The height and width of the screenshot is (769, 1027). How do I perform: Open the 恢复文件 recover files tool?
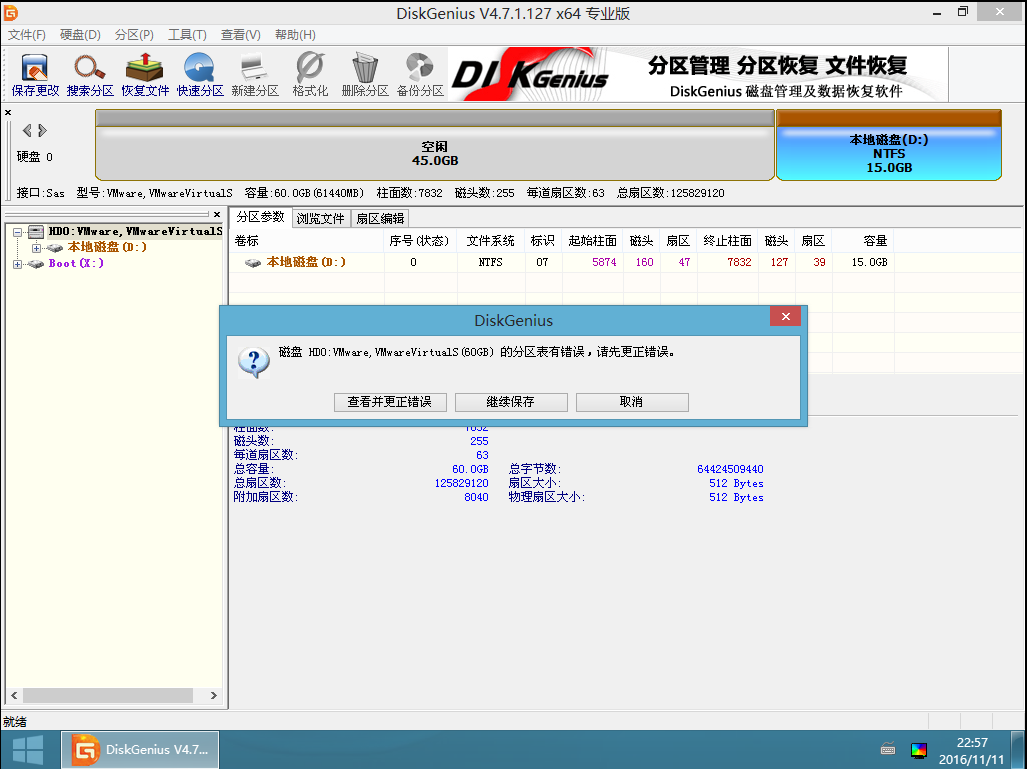pos(145,75)
